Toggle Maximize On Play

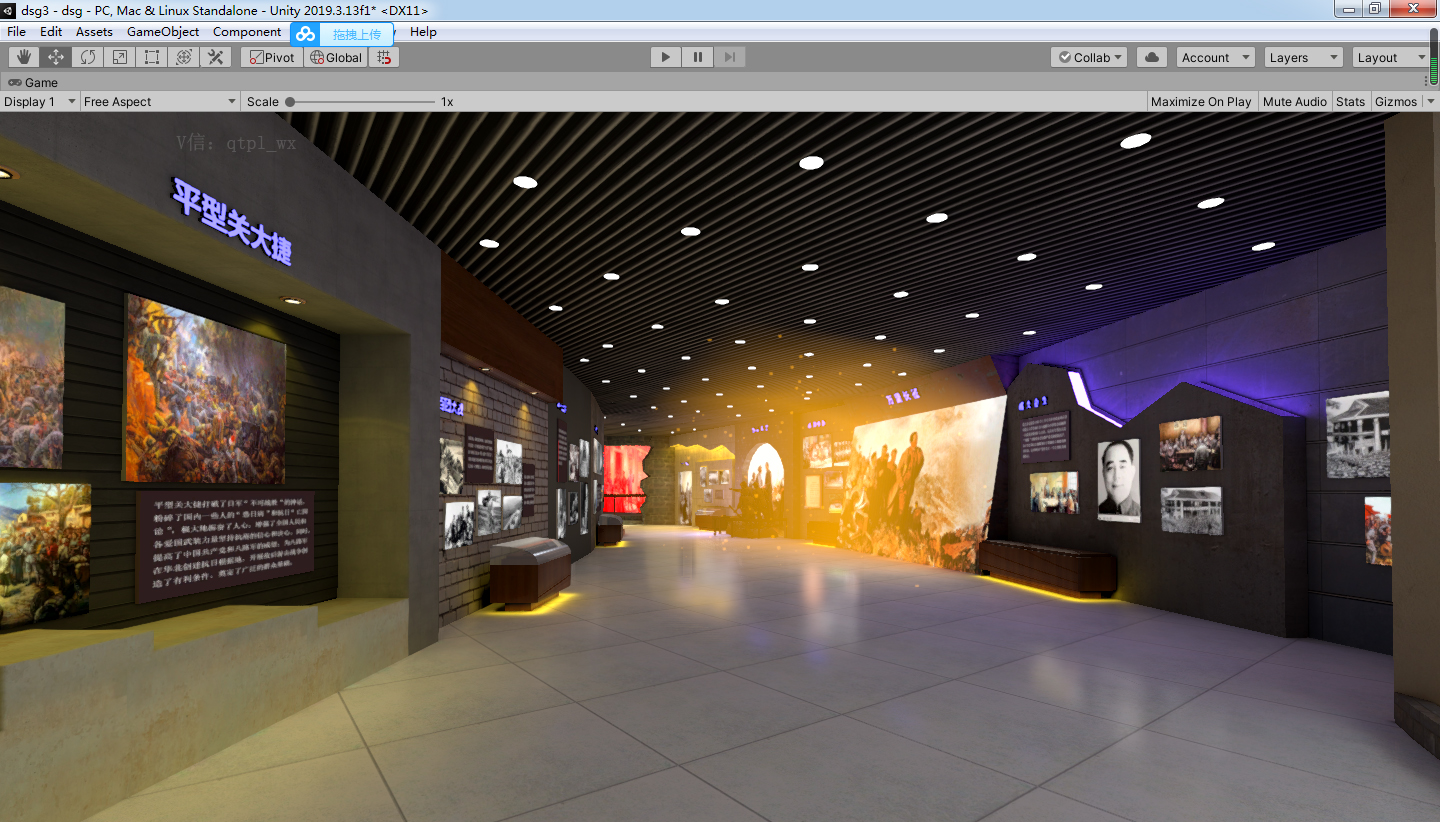tap(1201, 101)
